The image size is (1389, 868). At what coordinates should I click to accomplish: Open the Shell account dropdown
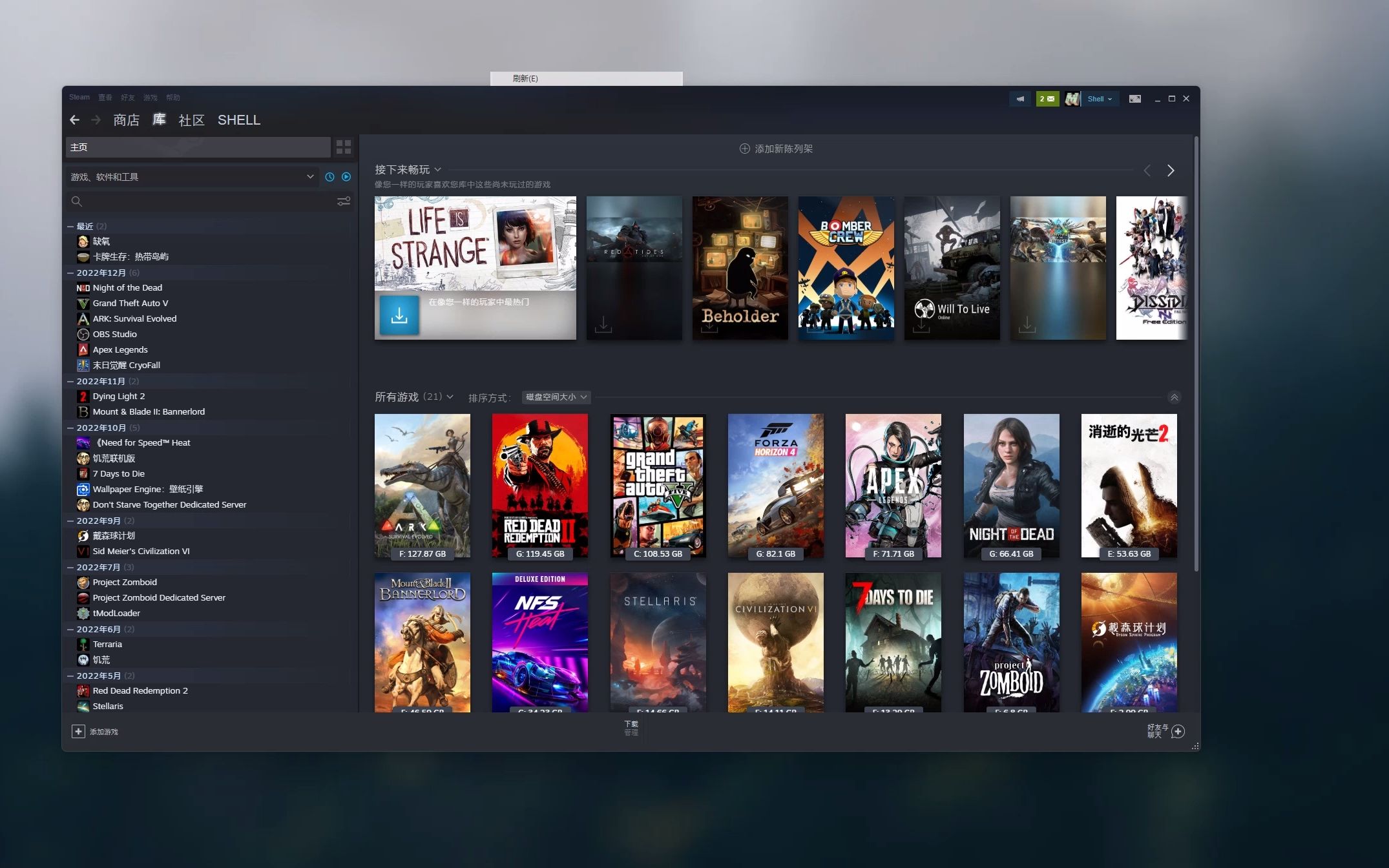tap(1100, 99)
